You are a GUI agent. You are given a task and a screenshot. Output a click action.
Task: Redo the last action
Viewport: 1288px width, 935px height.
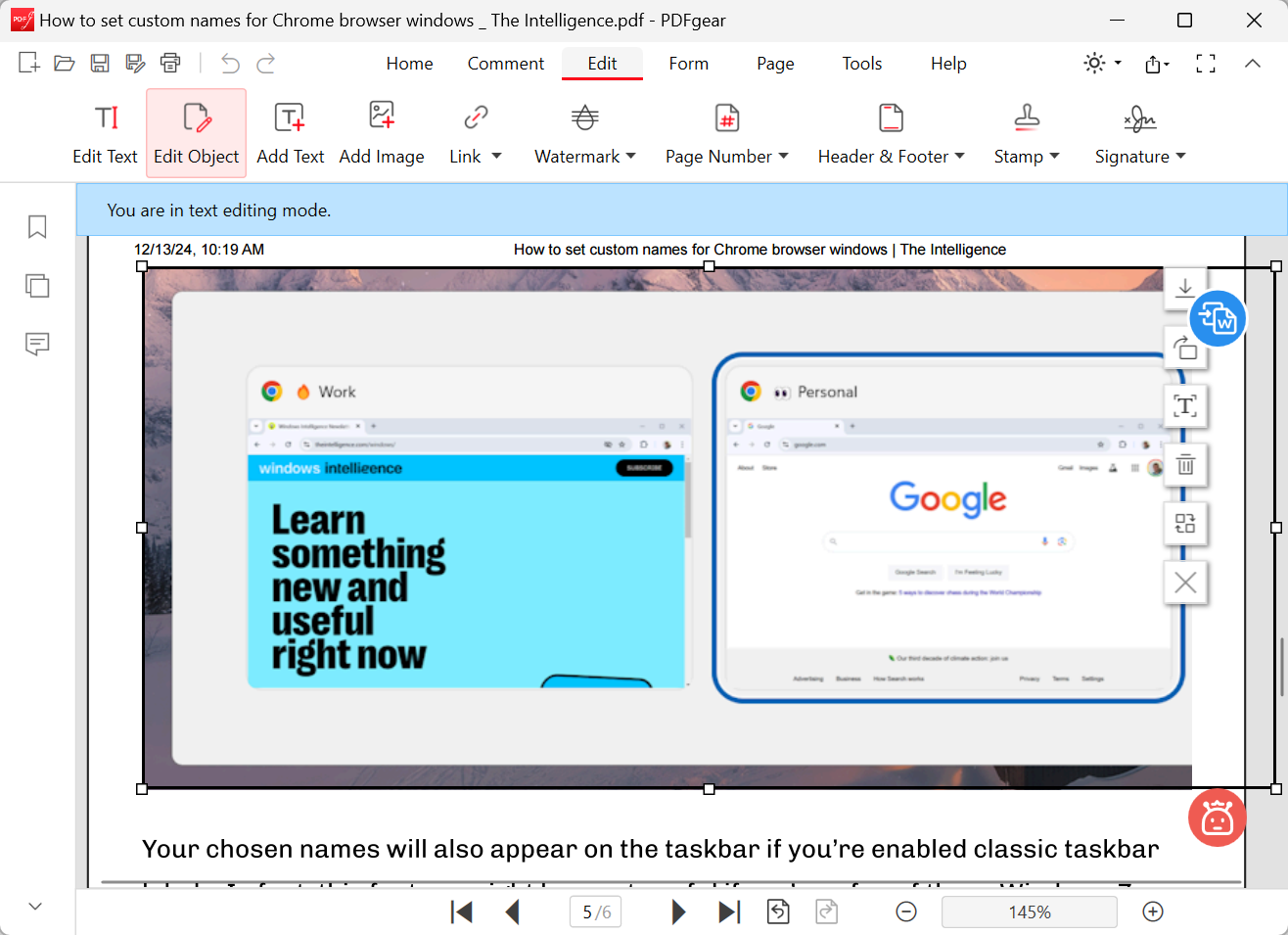(265, 64)
